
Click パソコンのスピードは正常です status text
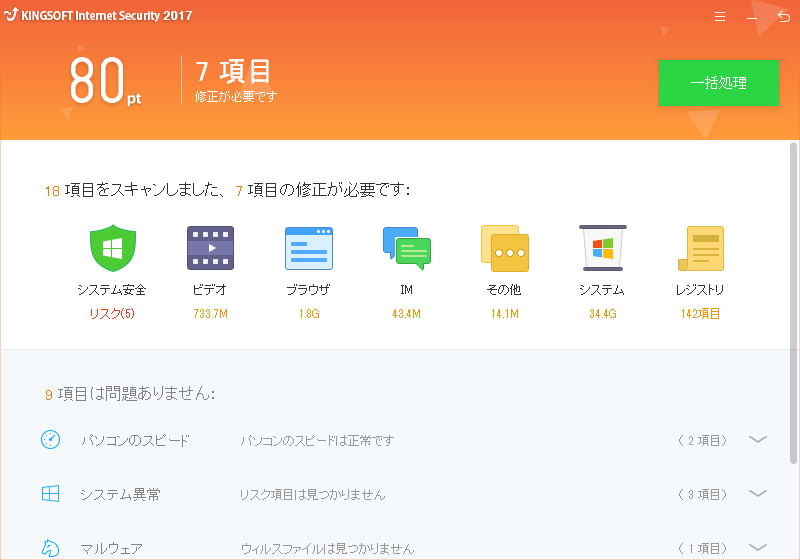(317, 440)
